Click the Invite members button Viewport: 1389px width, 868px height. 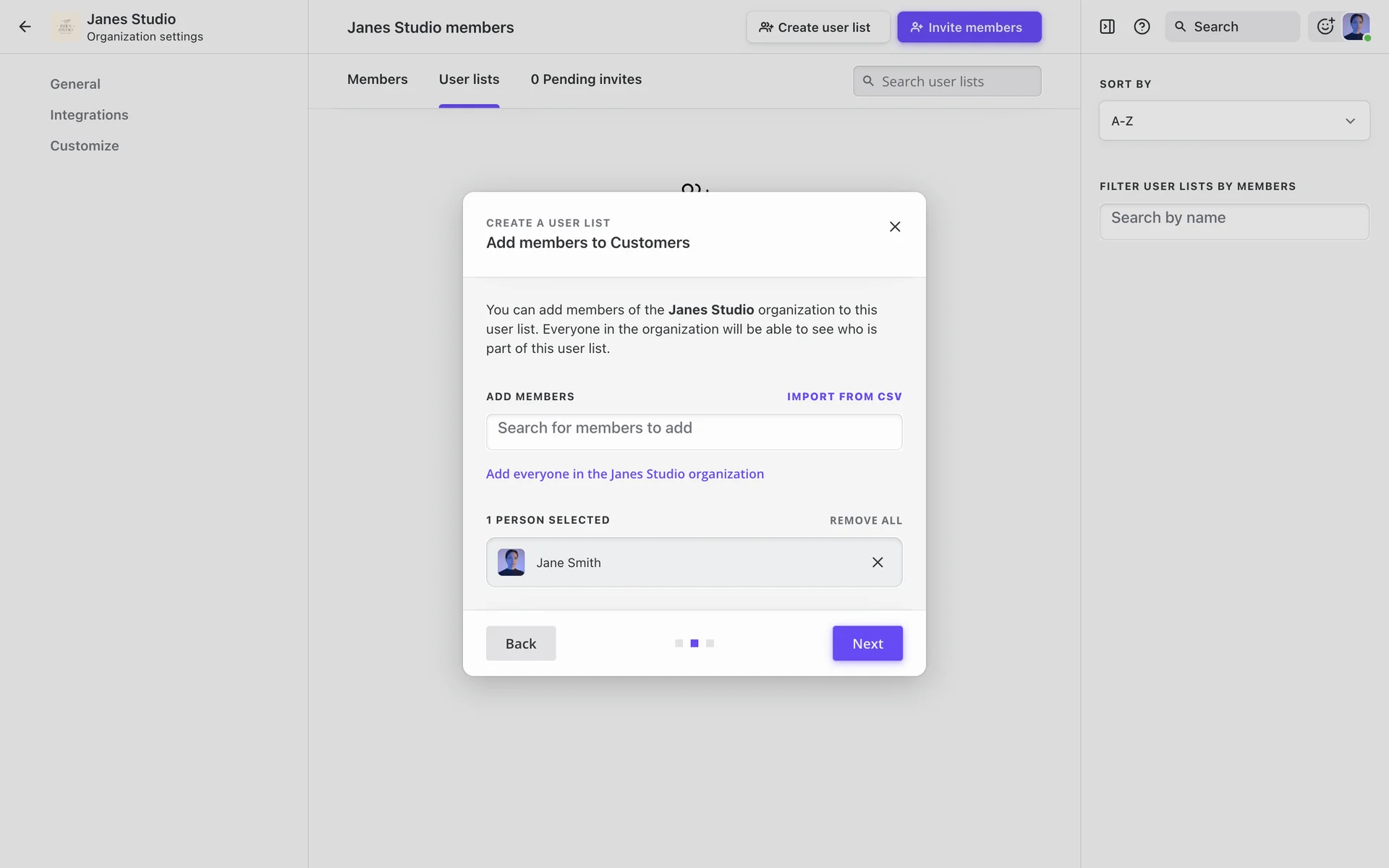pyautogui.click(x=969, y=27)
